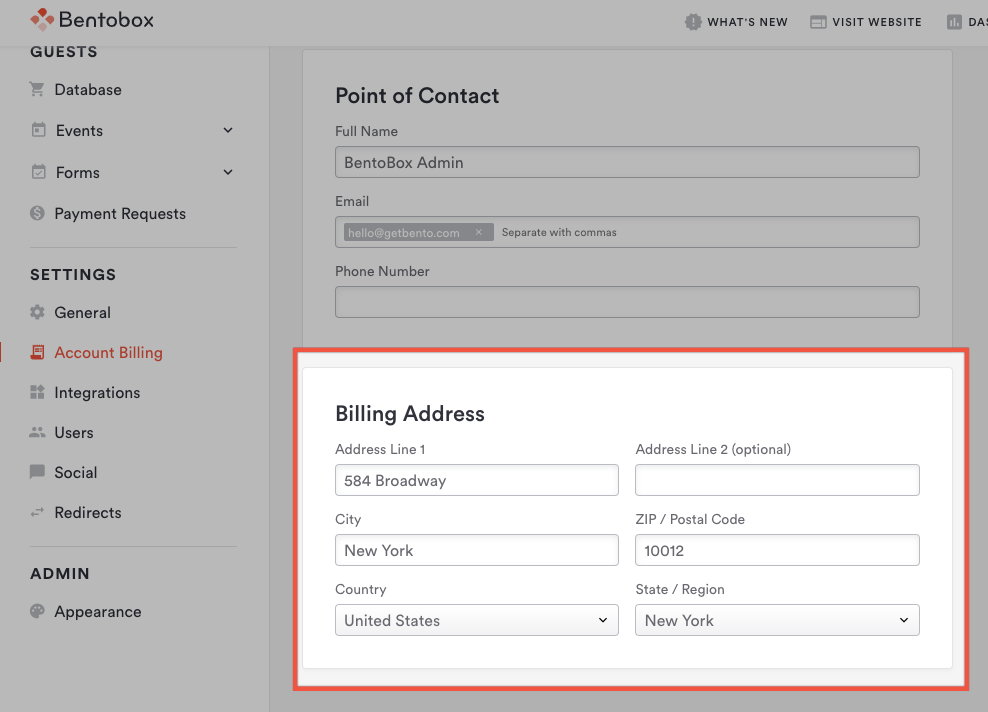The height and width of the screenshot is (712, 988).
Task: Open the Country dropdown
Action: [476, 620]
